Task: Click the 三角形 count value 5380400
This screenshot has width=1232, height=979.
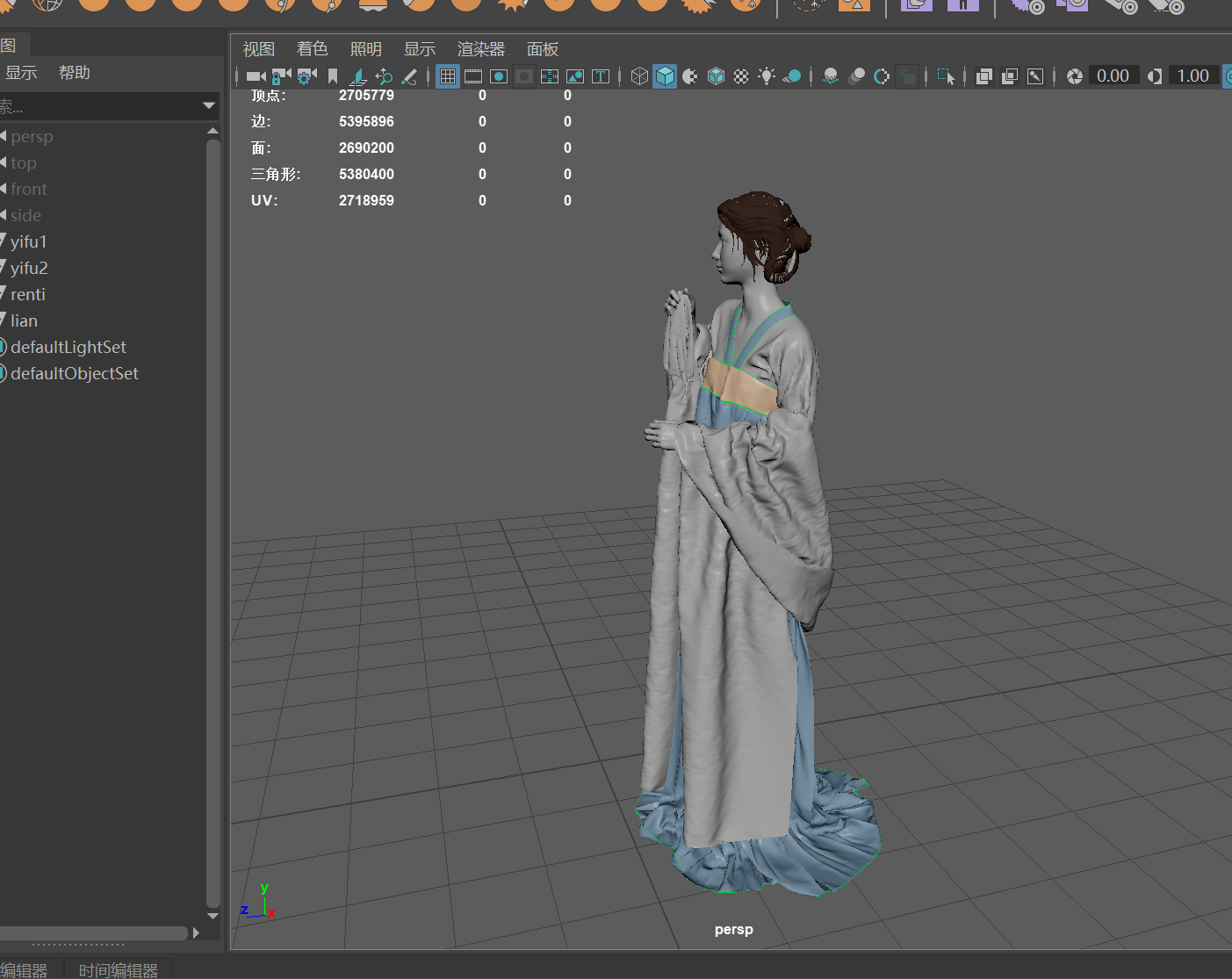Action: click(366, 174)
